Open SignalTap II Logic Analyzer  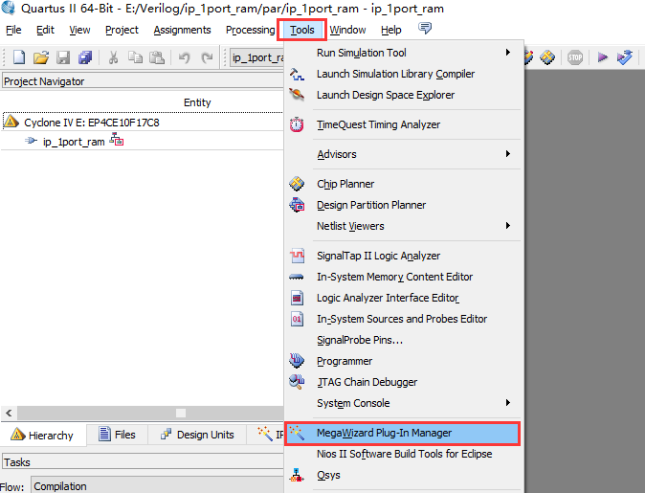[x=404, y=255]
